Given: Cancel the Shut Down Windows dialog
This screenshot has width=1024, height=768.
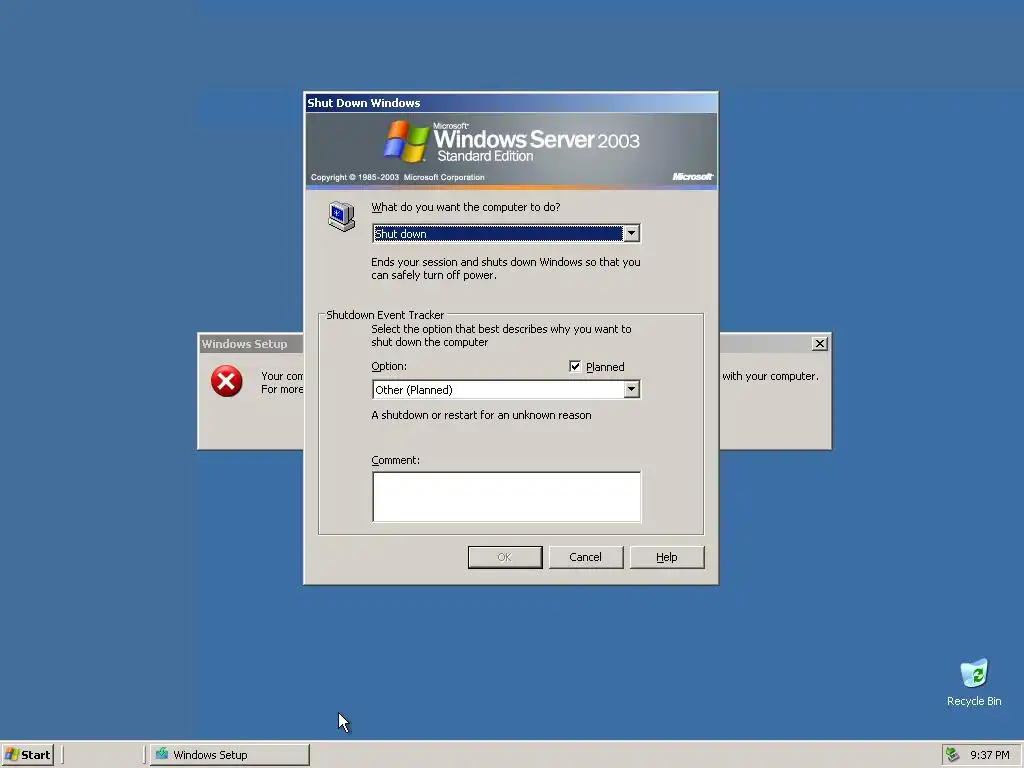Looking at the screenshot, I should 586,557.
